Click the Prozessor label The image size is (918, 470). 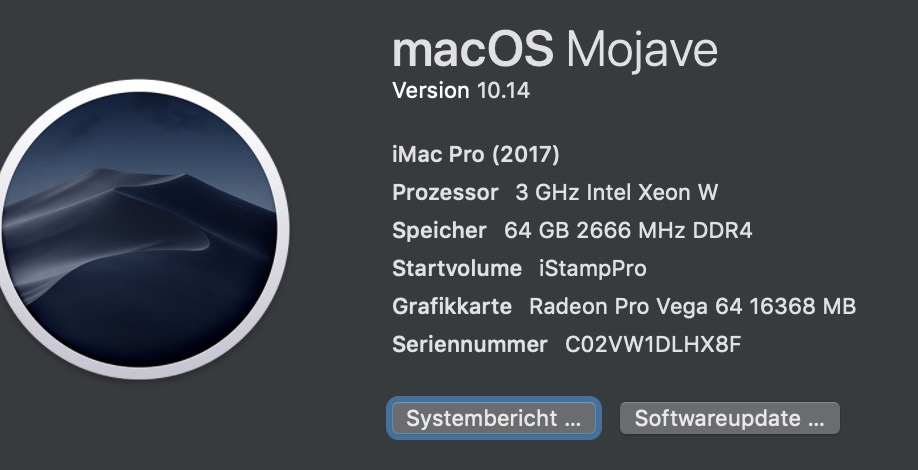[x=445, y=193]
